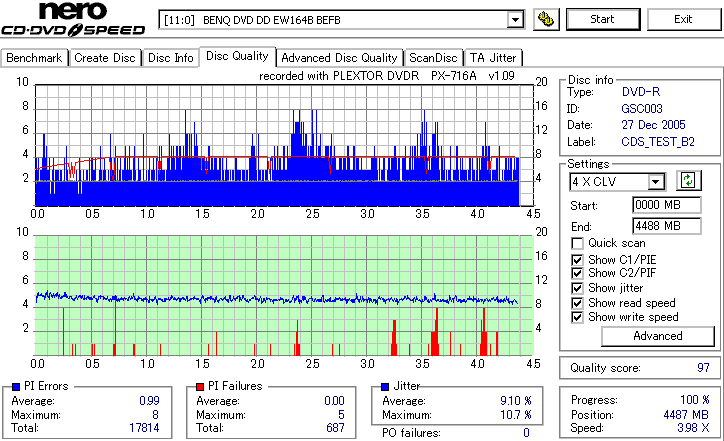Click PI Errors total 17814

pyautogui.click(x=144, y=428)
